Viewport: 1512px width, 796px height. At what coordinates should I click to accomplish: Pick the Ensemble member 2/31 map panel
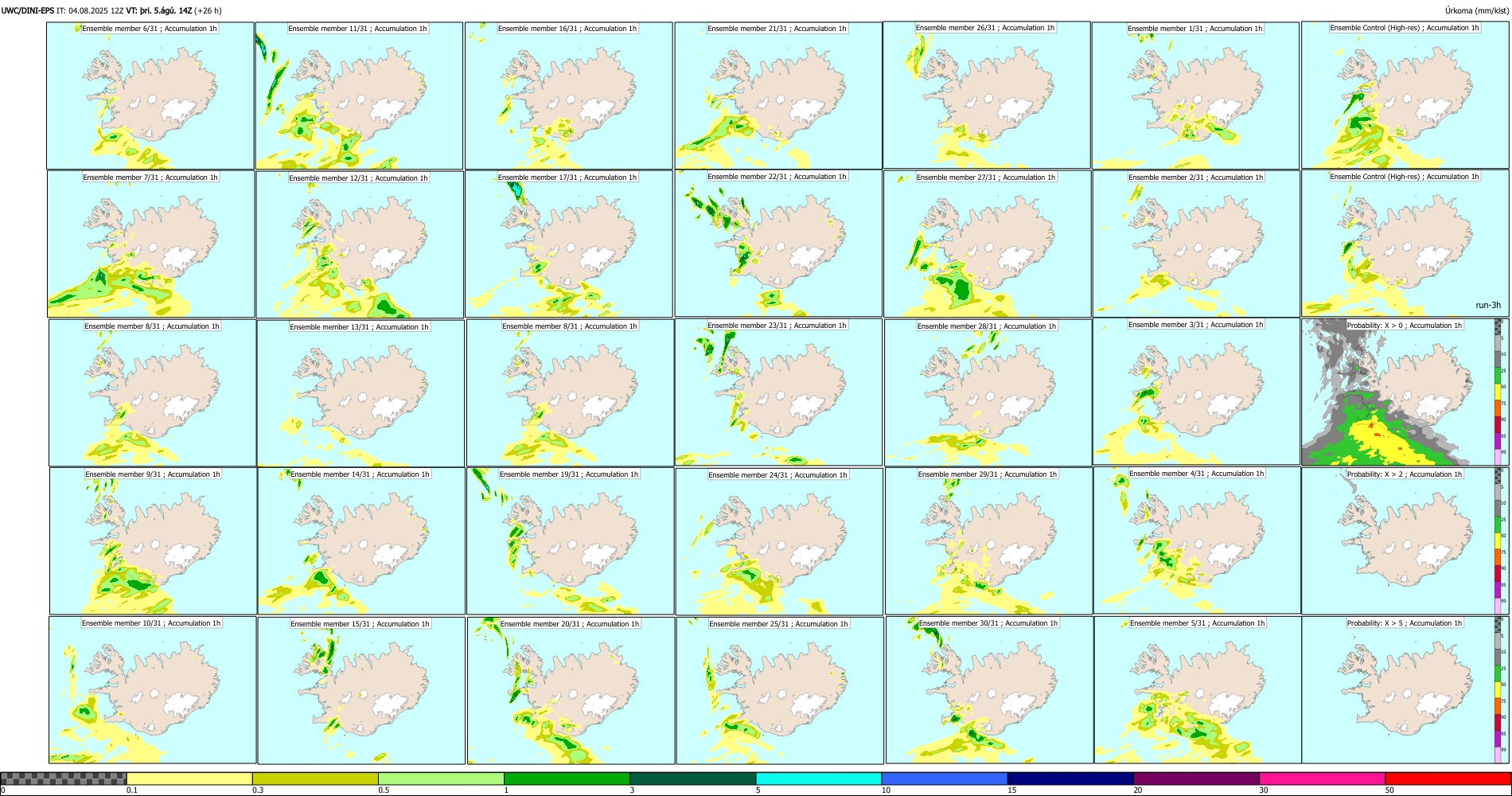coord(1196,244)
